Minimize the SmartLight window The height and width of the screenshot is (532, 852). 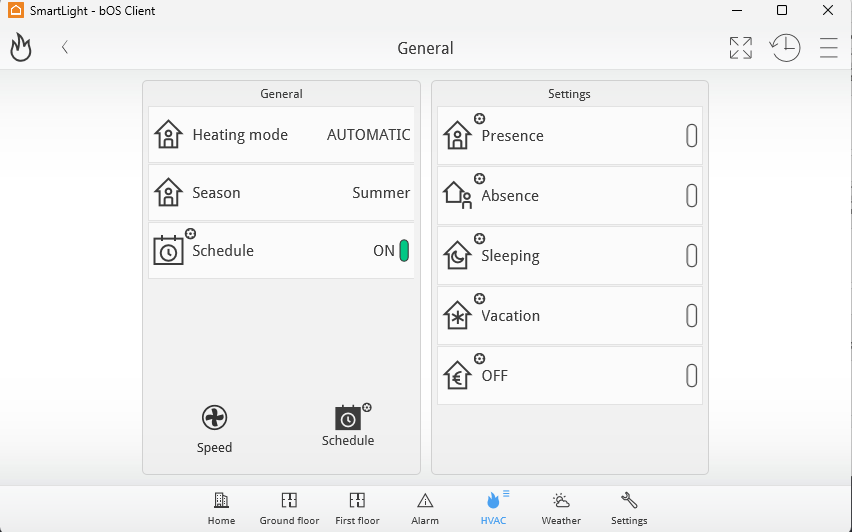click(737, 10)
